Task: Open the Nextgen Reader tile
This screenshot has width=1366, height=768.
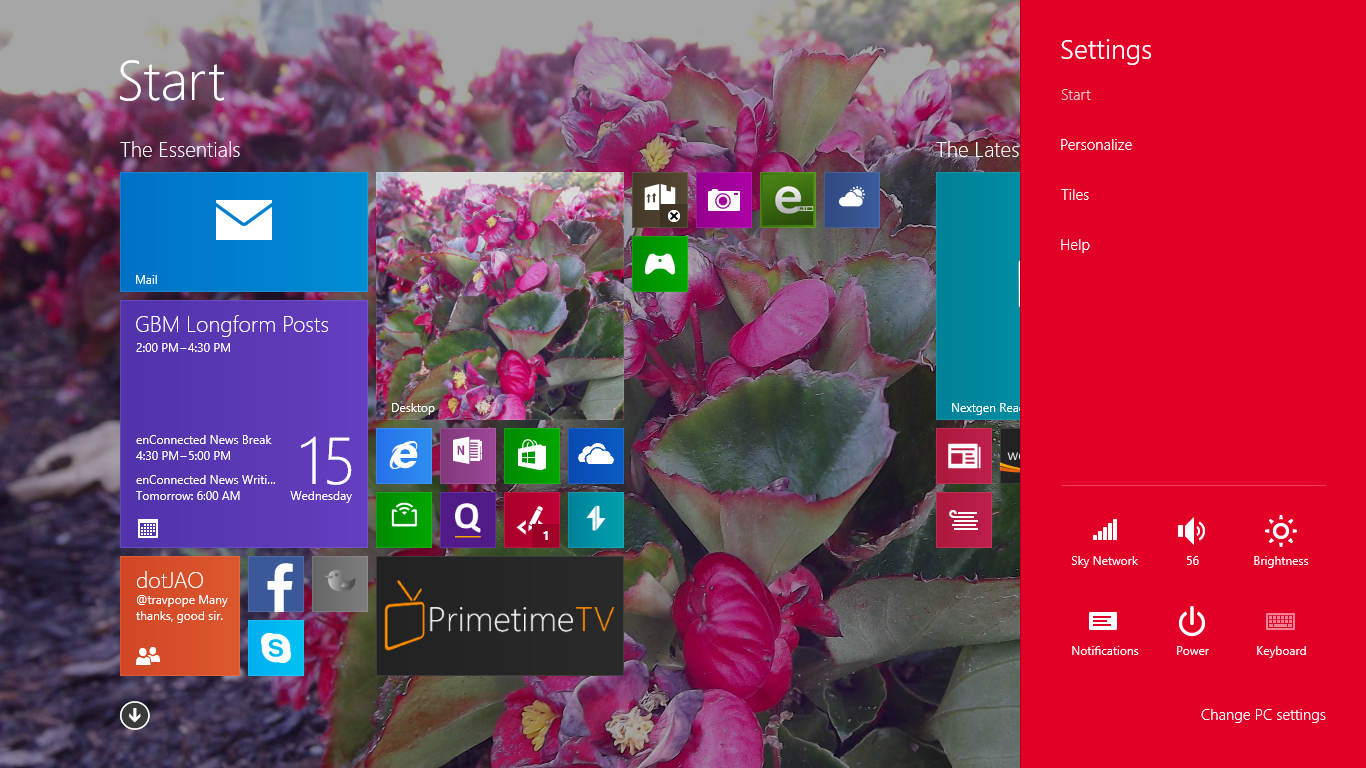Action: tap(978, 296)
